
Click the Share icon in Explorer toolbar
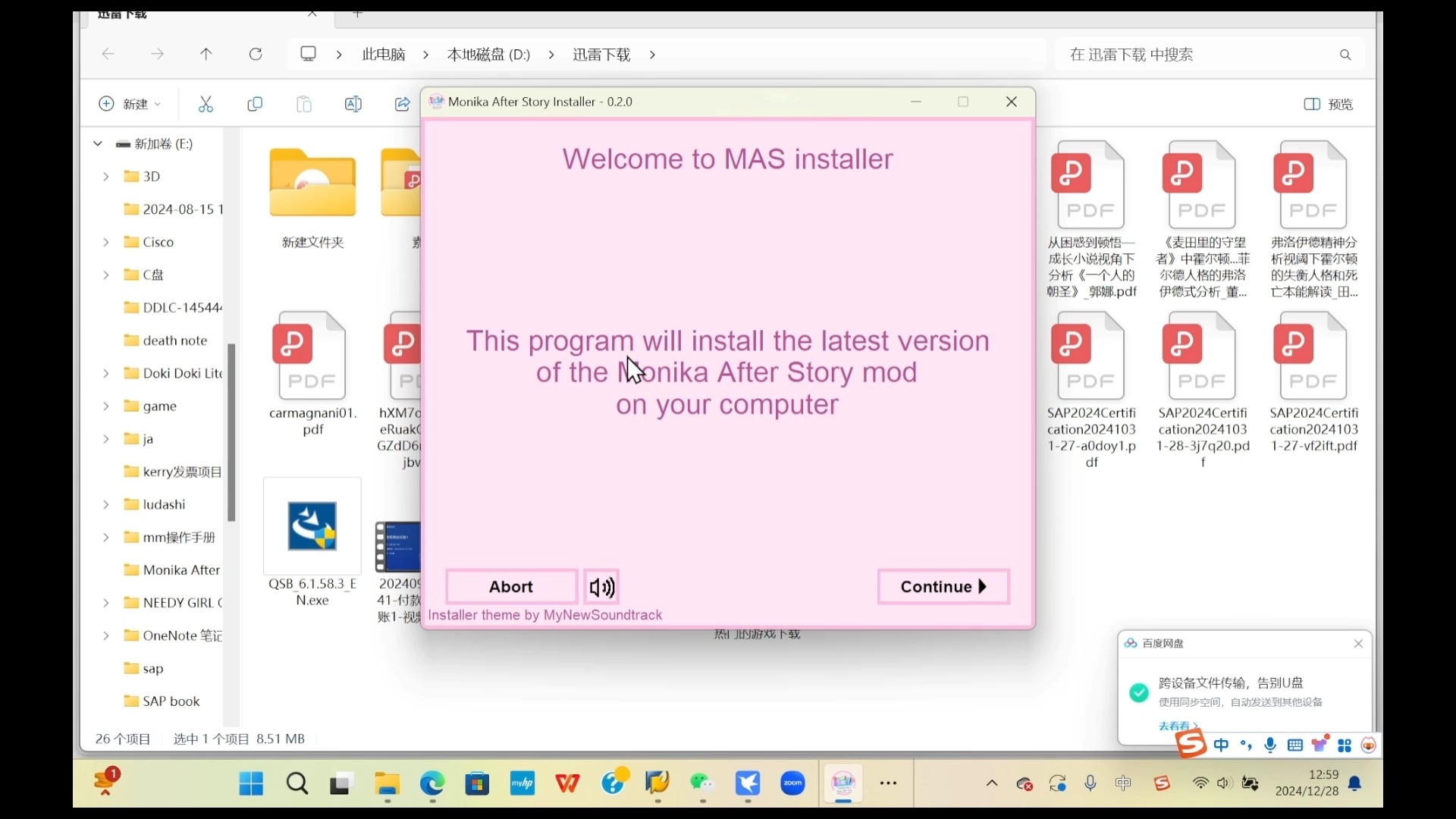coord(403,104)
